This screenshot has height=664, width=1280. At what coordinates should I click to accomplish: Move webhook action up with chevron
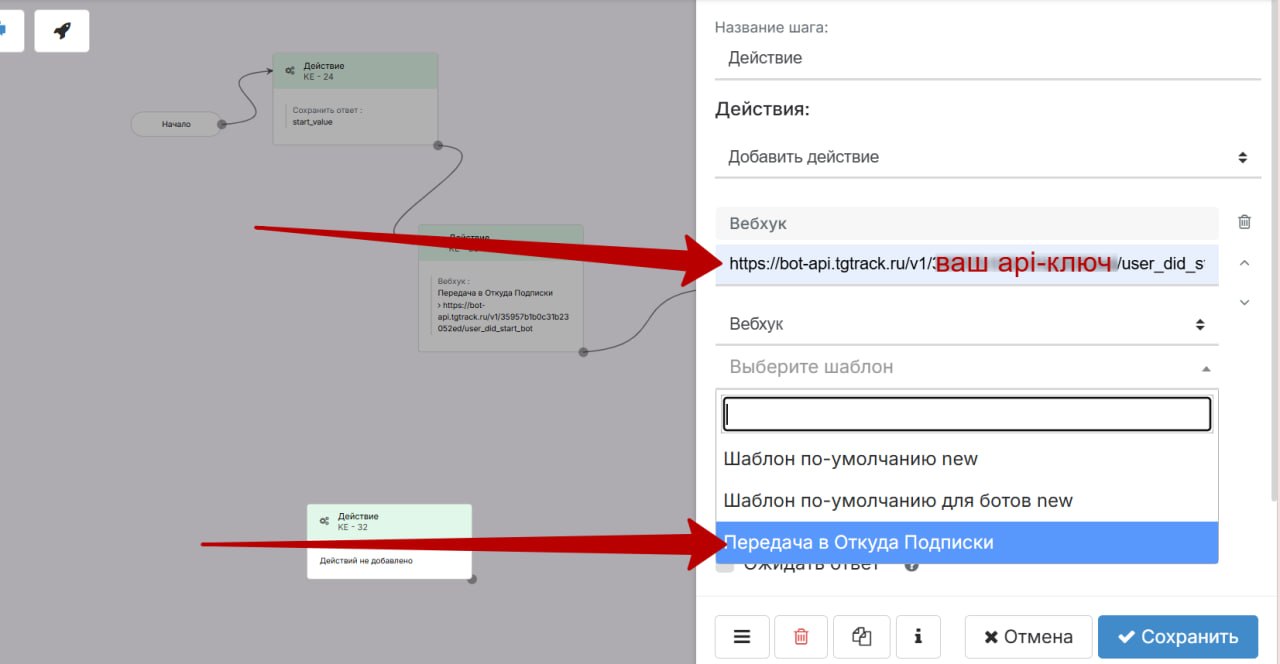tap(1244, 264)
